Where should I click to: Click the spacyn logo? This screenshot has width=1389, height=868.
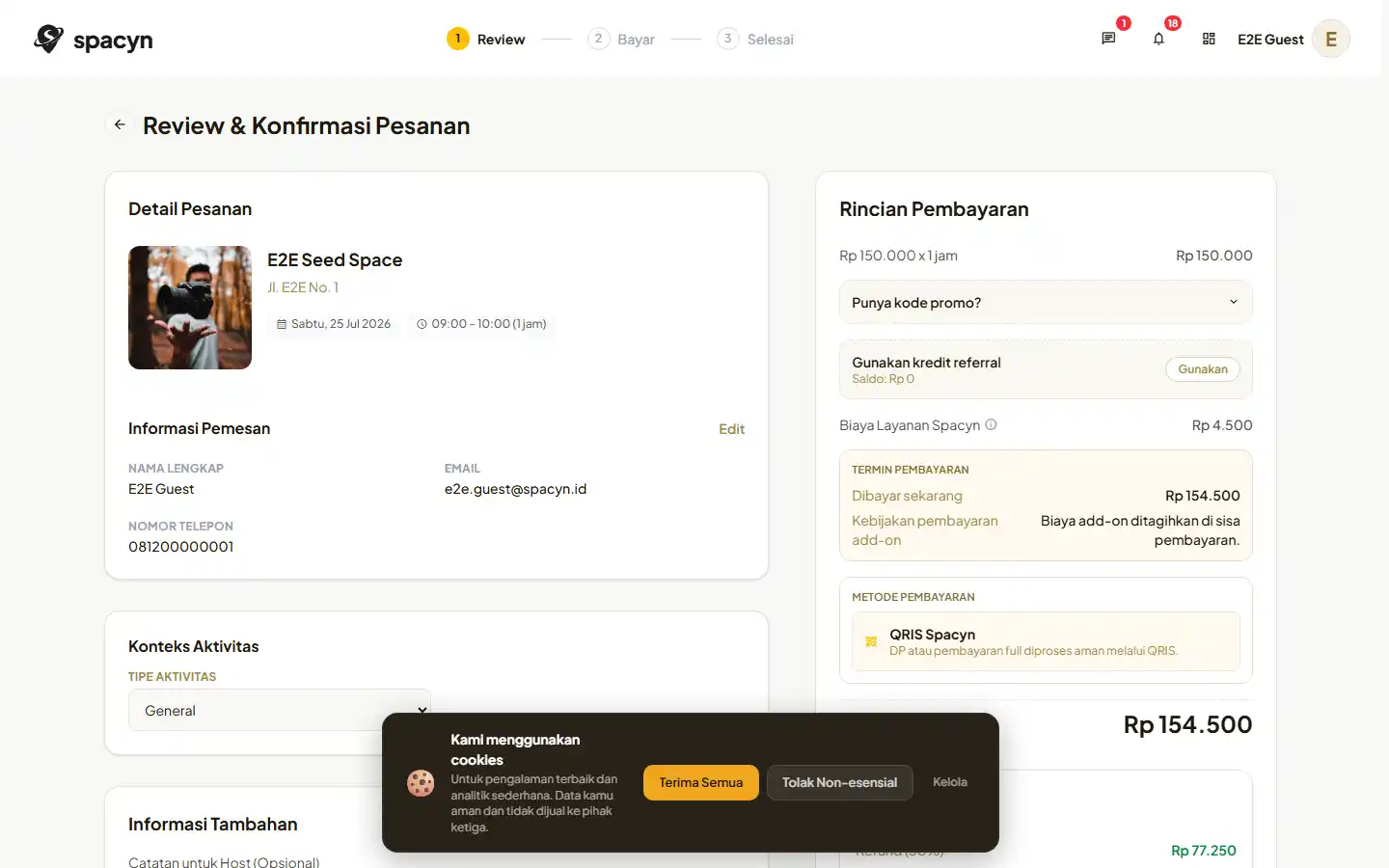[x=94, y=40]
